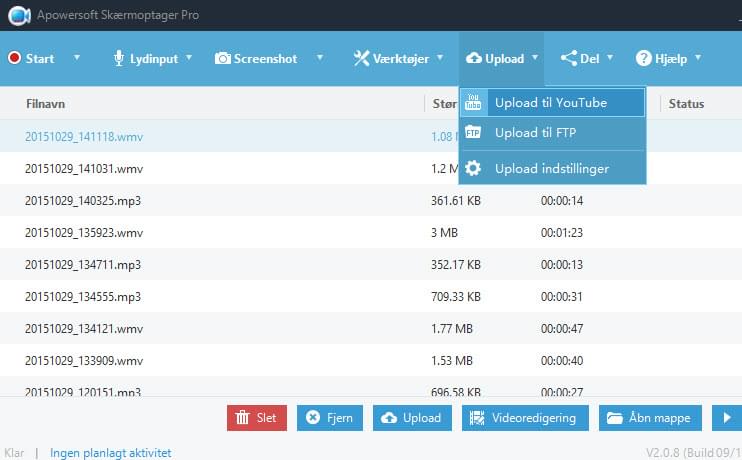Click the Stør size column header
Image resolution: width=742 pixels, height=460 pixels.
point(445,104)
